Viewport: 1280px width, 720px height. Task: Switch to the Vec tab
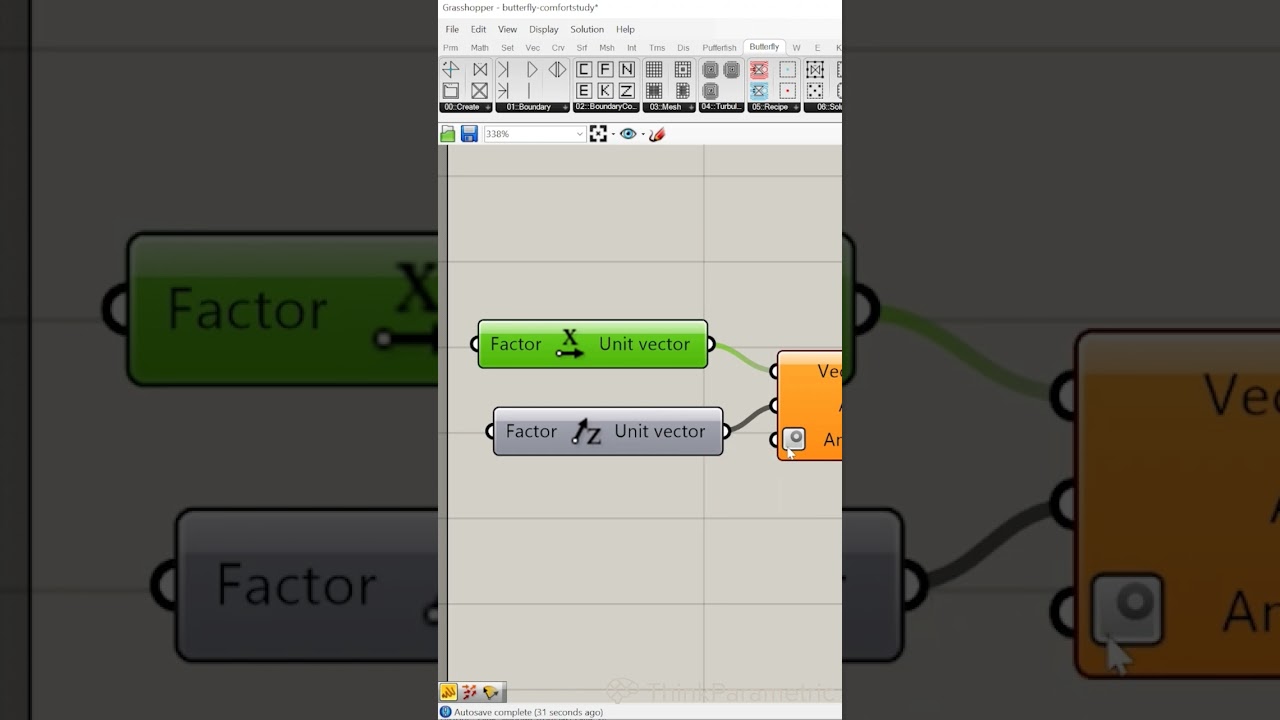click(533, 48)
